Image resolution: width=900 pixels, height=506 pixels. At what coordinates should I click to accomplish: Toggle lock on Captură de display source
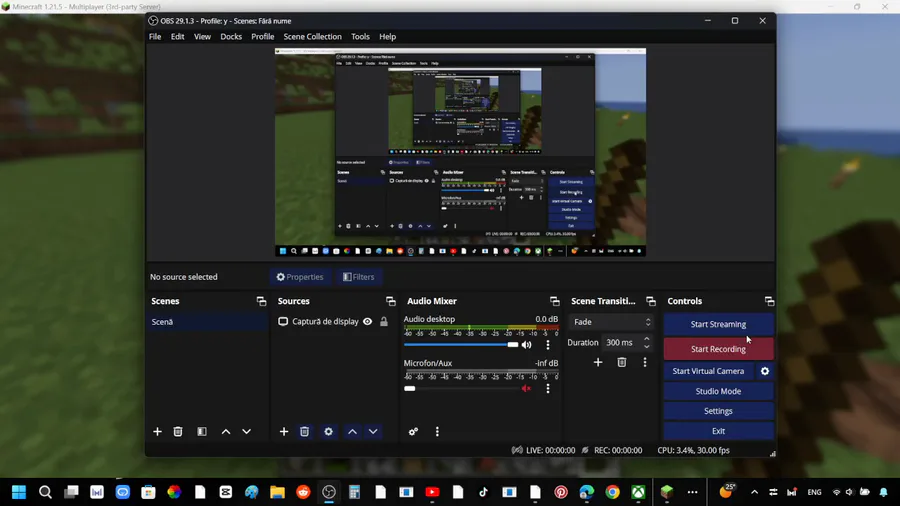pyautogui.click(x=384, y=322)
